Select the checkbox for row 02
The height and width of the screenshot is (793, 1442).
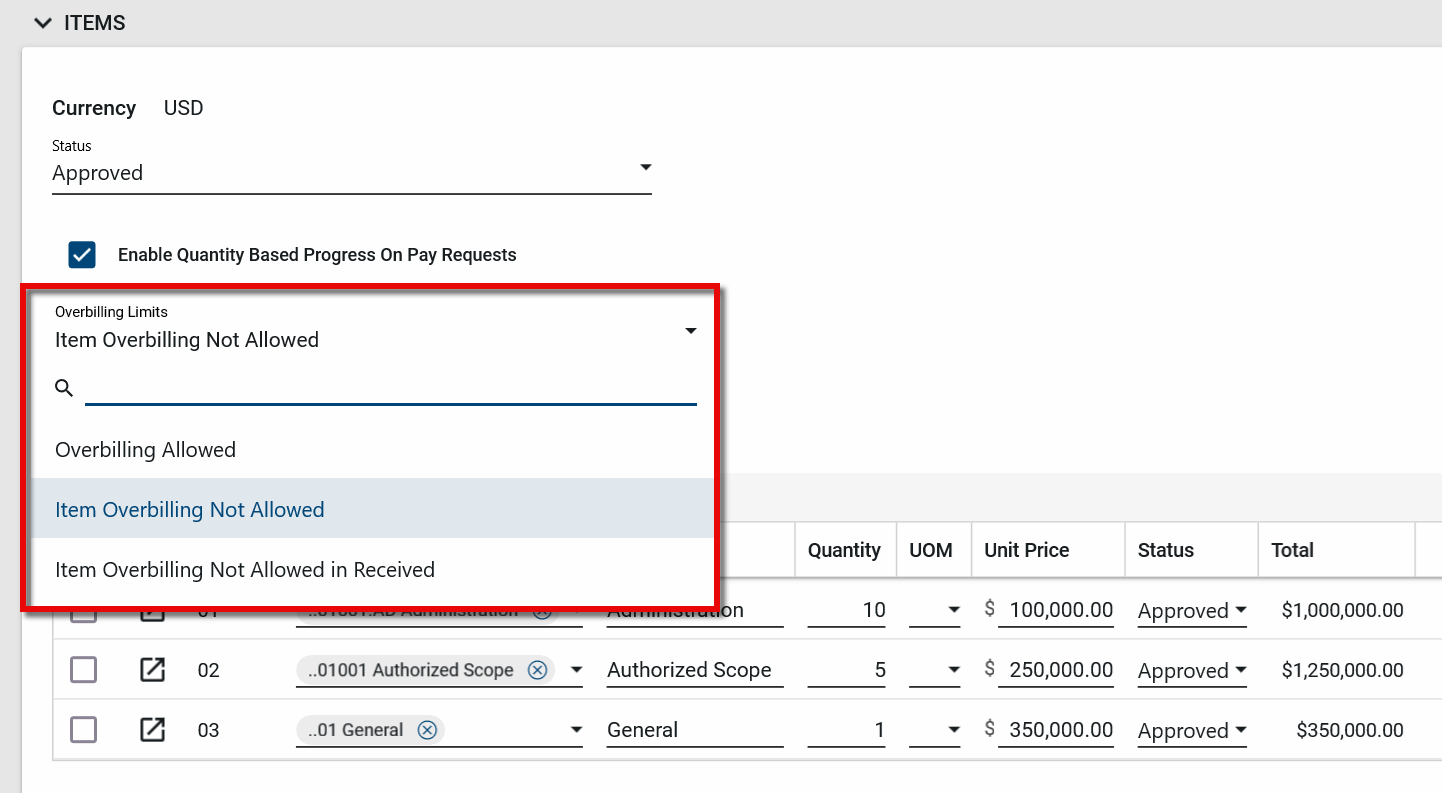[83, 670]
